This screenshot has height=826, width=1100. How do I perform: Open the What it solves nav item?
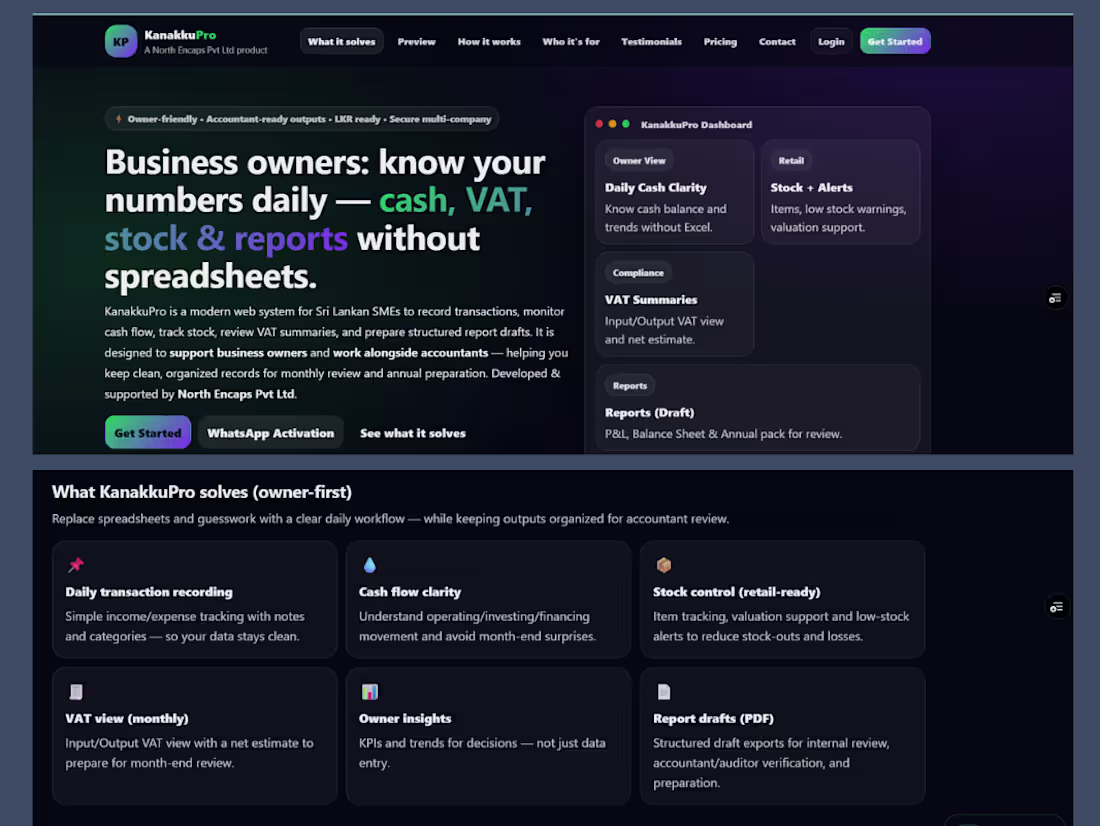pos(342,41)
